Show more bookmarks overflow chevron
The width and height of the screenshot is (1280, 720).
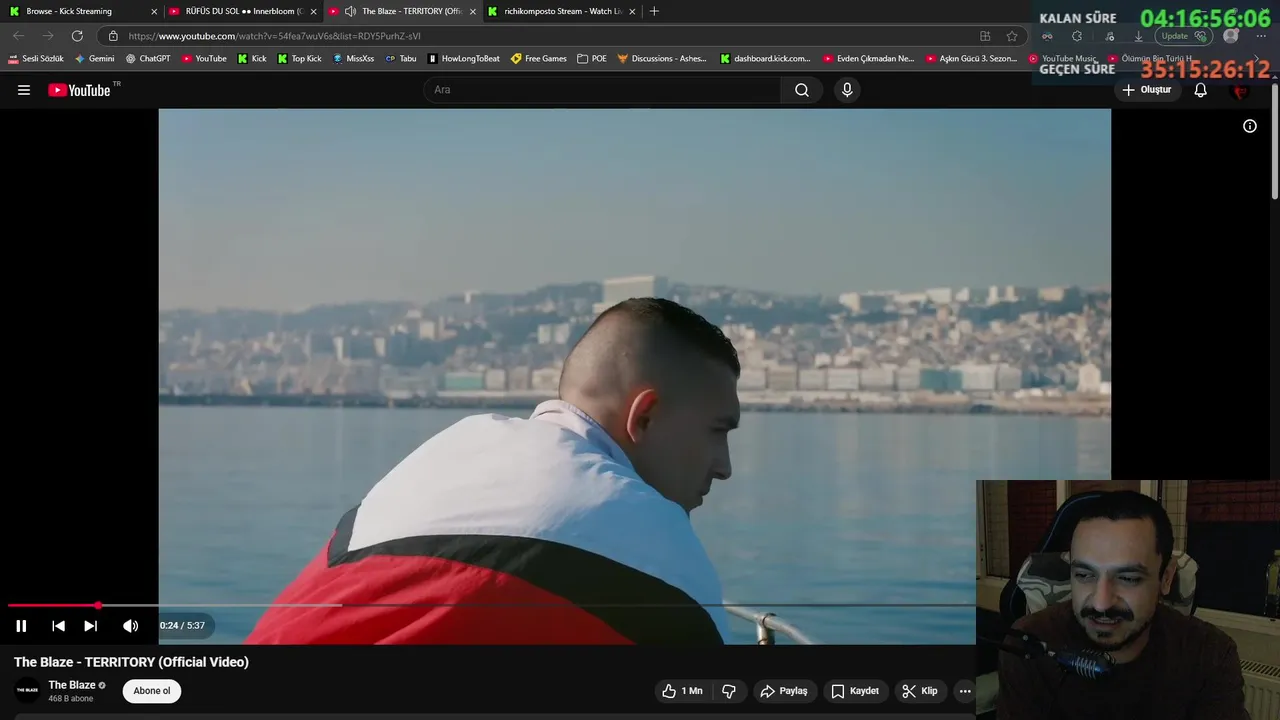[x=1257, y=59]
